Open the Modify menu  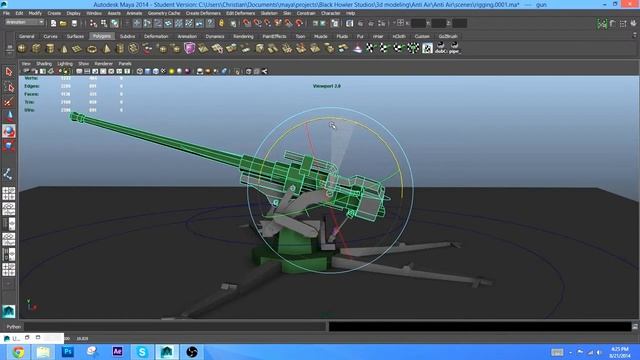point(35,13)
